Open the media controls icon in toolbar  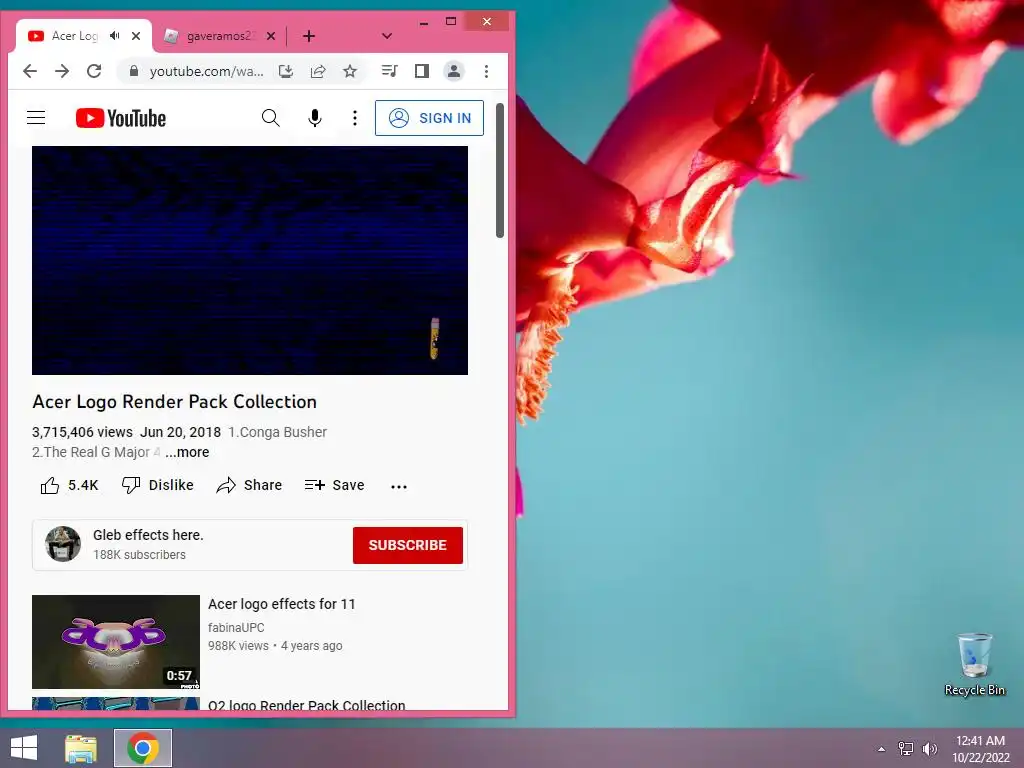[390, 71]
